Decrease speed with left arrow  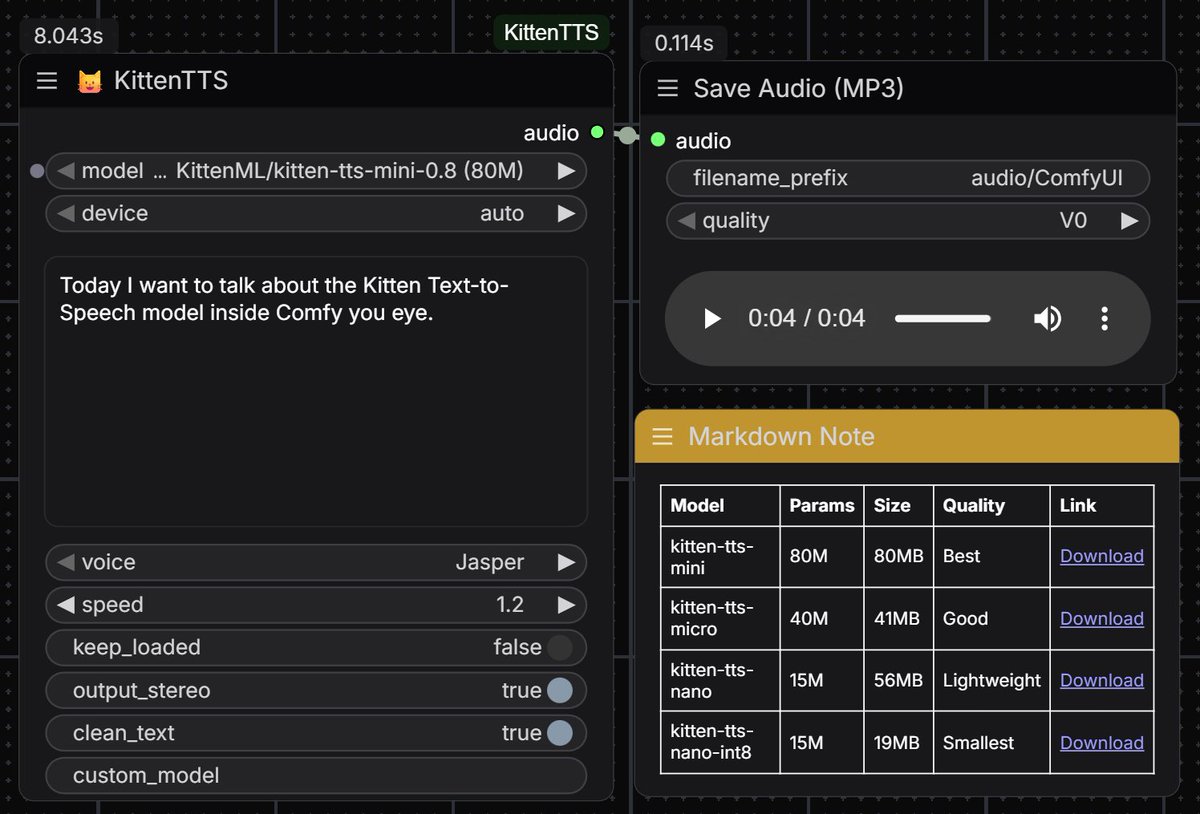pyautogui.click(x=65, y=605)
